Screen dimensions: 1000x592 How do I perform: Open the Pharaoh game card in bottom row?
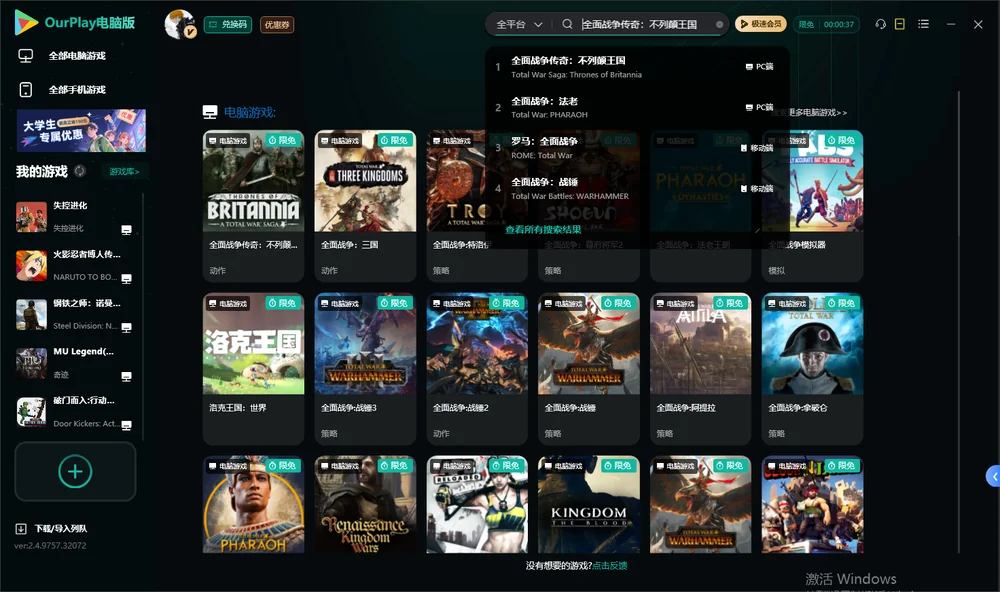253,504
